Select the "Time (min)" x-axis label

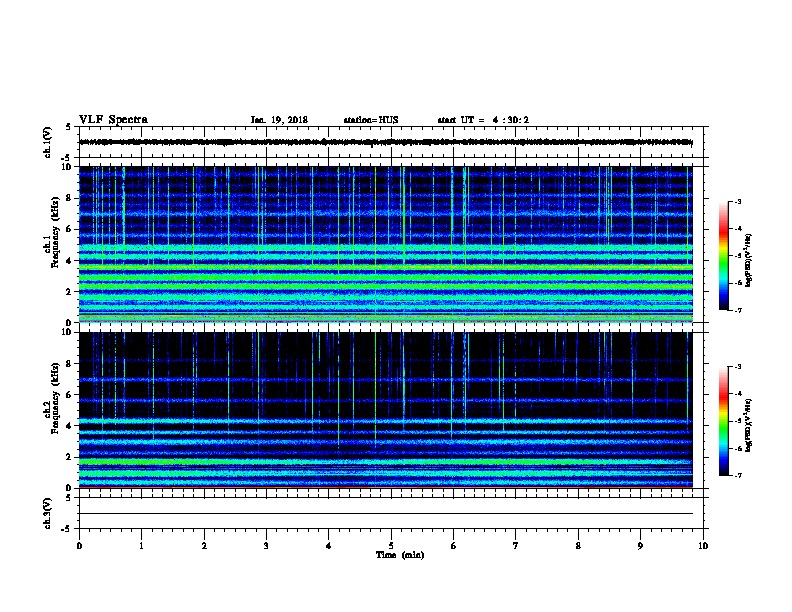(400, 555)
